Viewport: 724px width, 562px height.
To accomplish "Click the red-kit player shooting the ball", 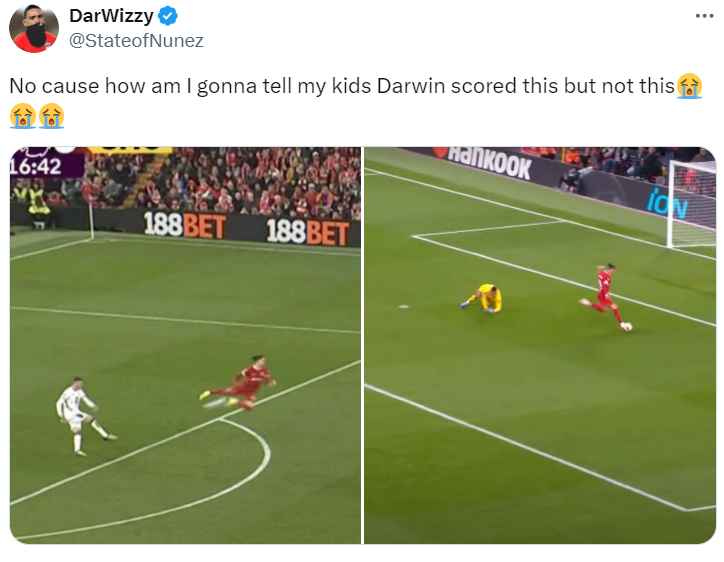I will tap(605, 296).
